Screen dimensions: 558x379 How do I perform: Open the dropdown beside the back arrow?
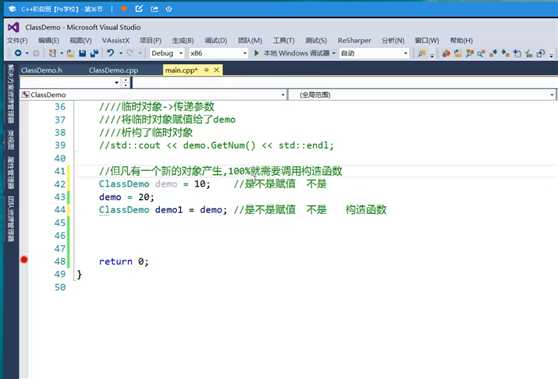[27, 53]
